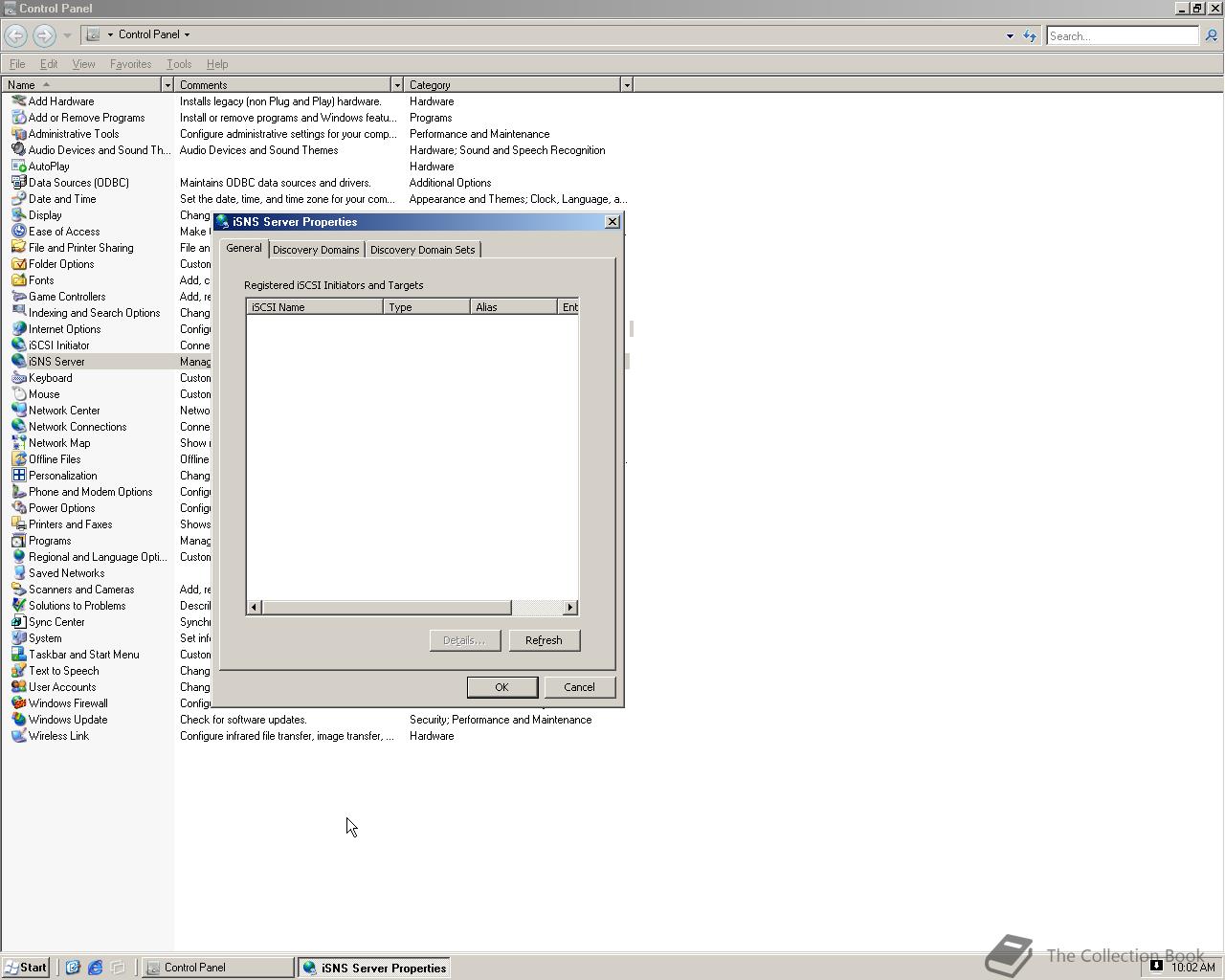Screen dimensions: 1225x980
Task: Open the recent pages dropdown arrow
Action: click(67, 35)
